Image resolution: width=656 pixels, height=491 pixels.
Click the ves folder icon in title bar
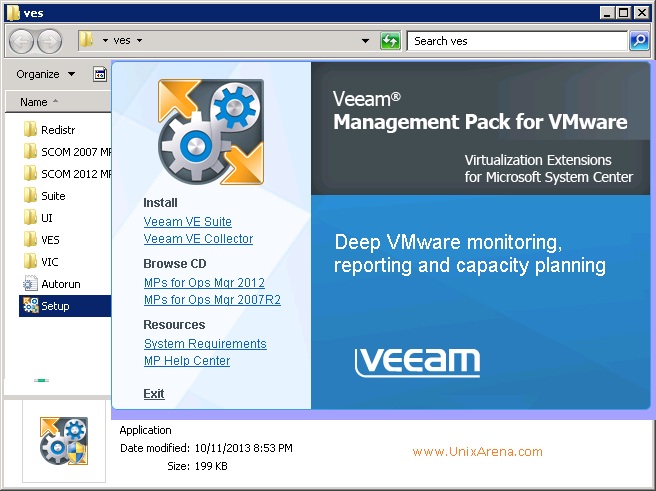(x=13, y=13)
